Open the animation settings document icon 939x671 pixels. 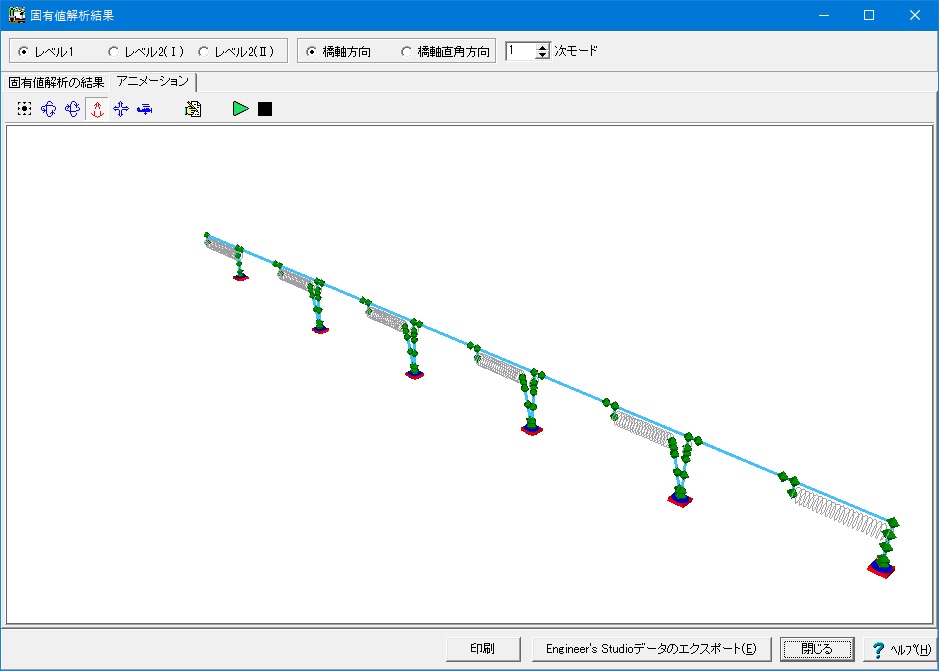coord(193,108)
